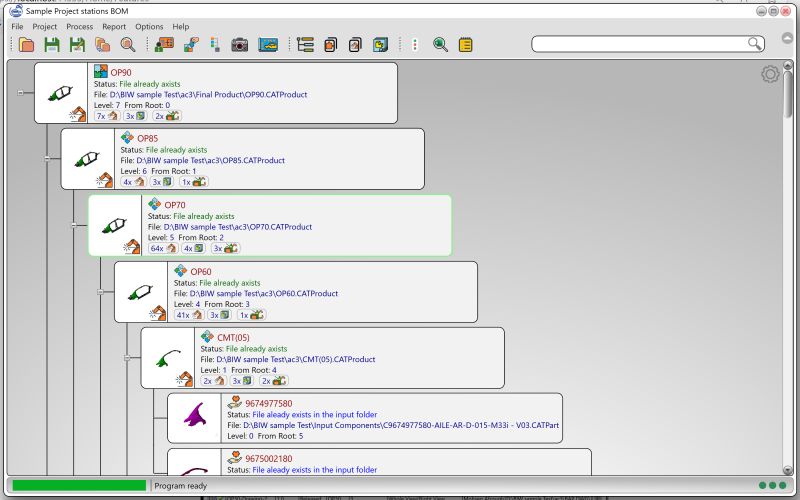The width and height of the screenshot is (800, 500).
Task: Click the scrollbar down arrow
Action: point(788,470)
